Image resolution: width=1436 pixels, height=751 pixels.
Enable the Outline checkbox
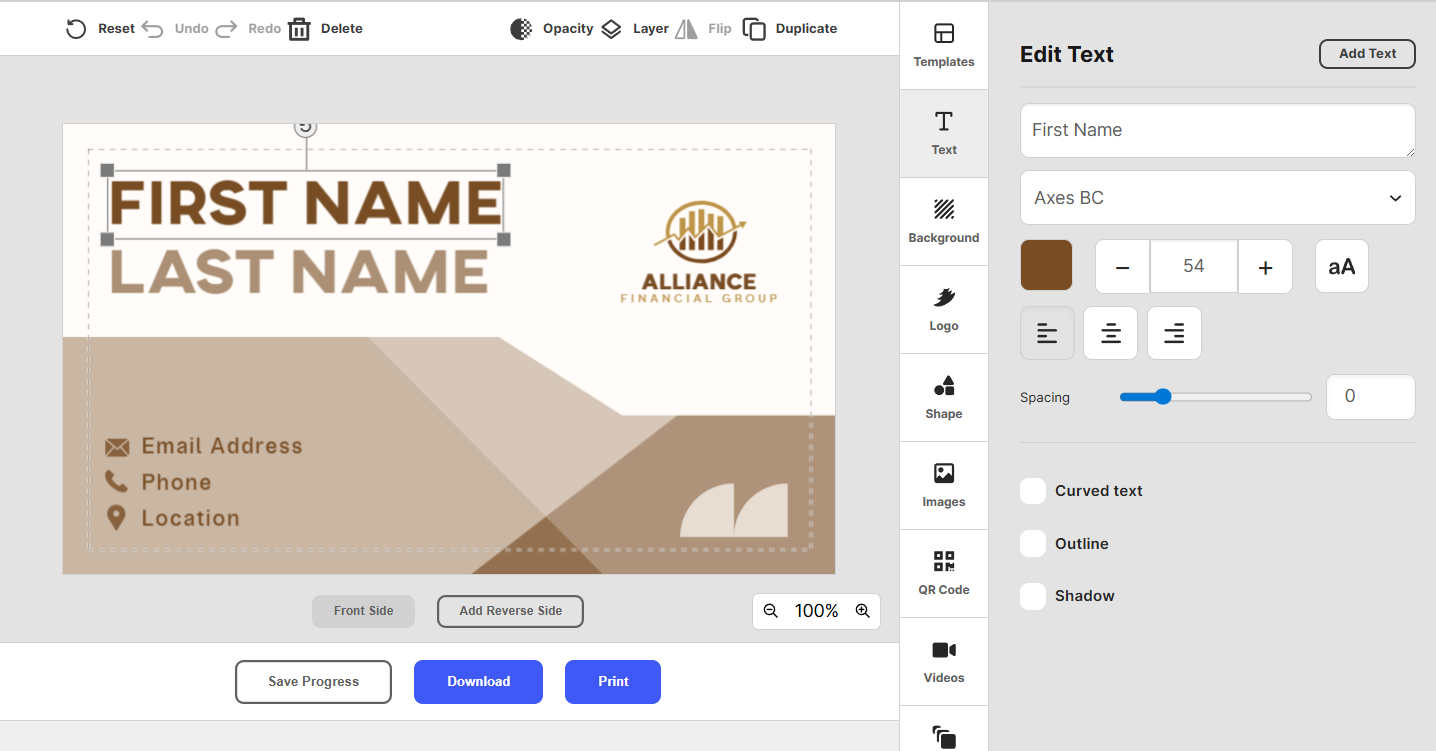(1033, 544)
